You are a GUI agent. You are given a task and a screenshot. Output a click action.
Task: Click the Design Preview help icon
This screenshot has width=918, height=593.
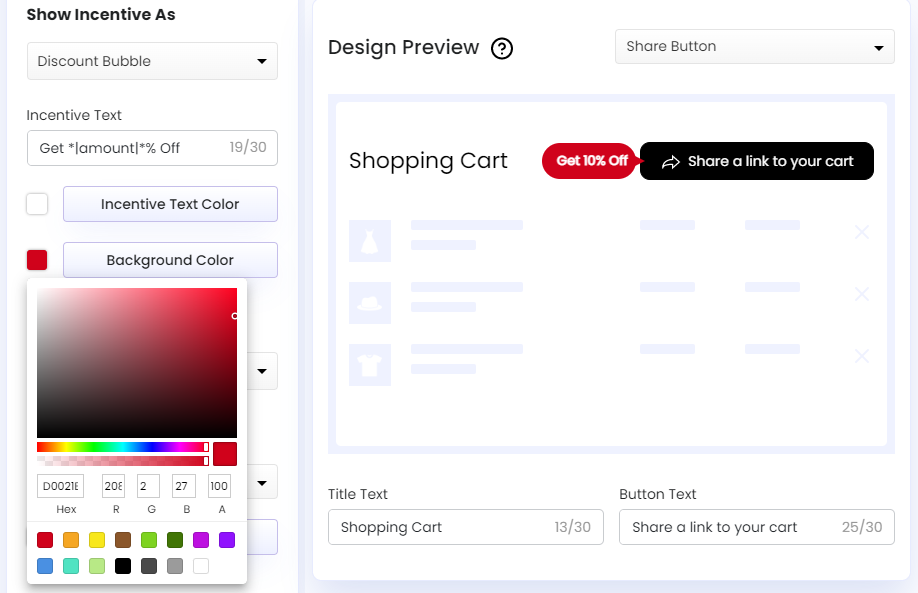[502, 48]
